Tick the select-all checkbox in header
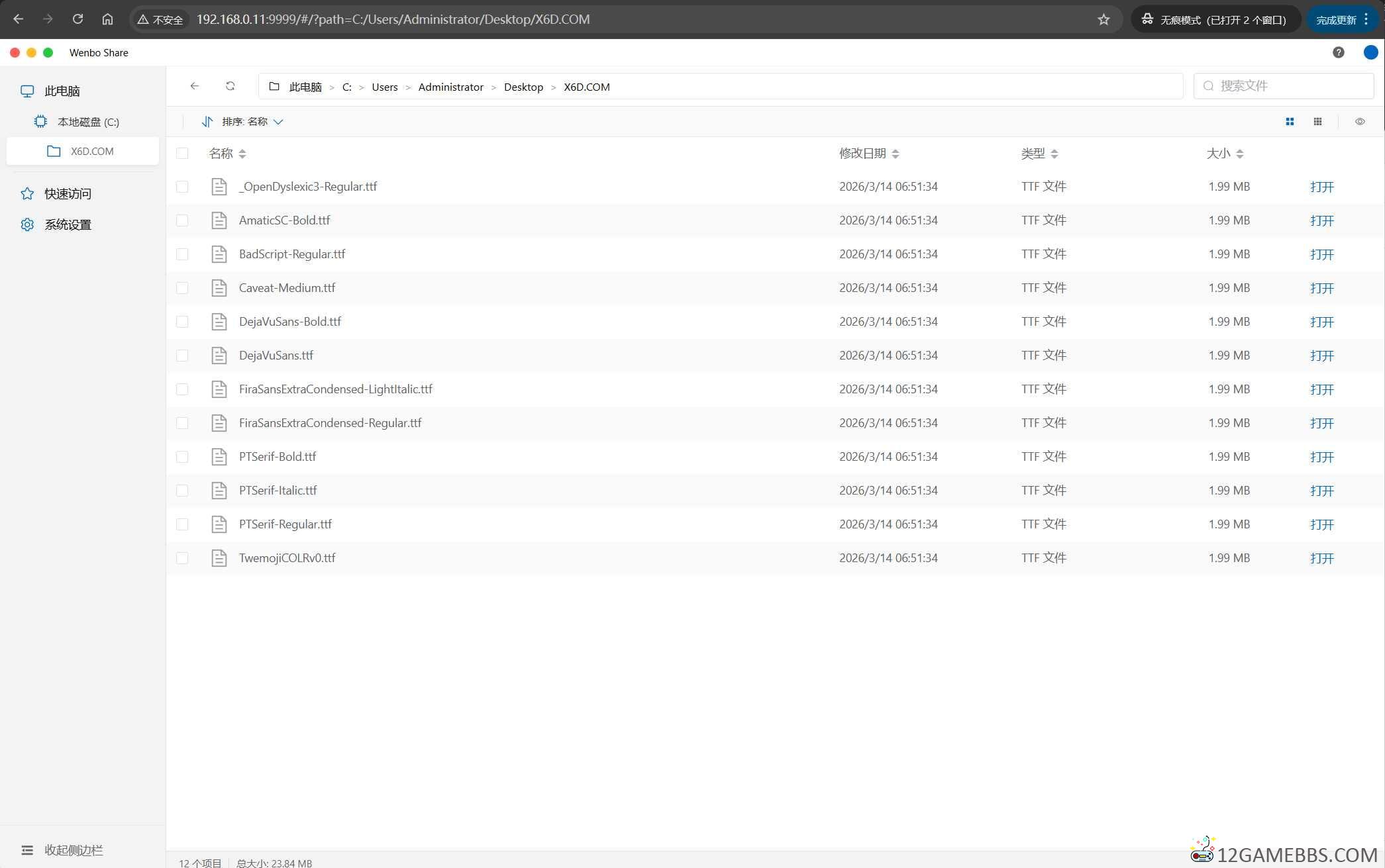The height and width of the screenshot is (868, 1385). [x=182, y=154]
